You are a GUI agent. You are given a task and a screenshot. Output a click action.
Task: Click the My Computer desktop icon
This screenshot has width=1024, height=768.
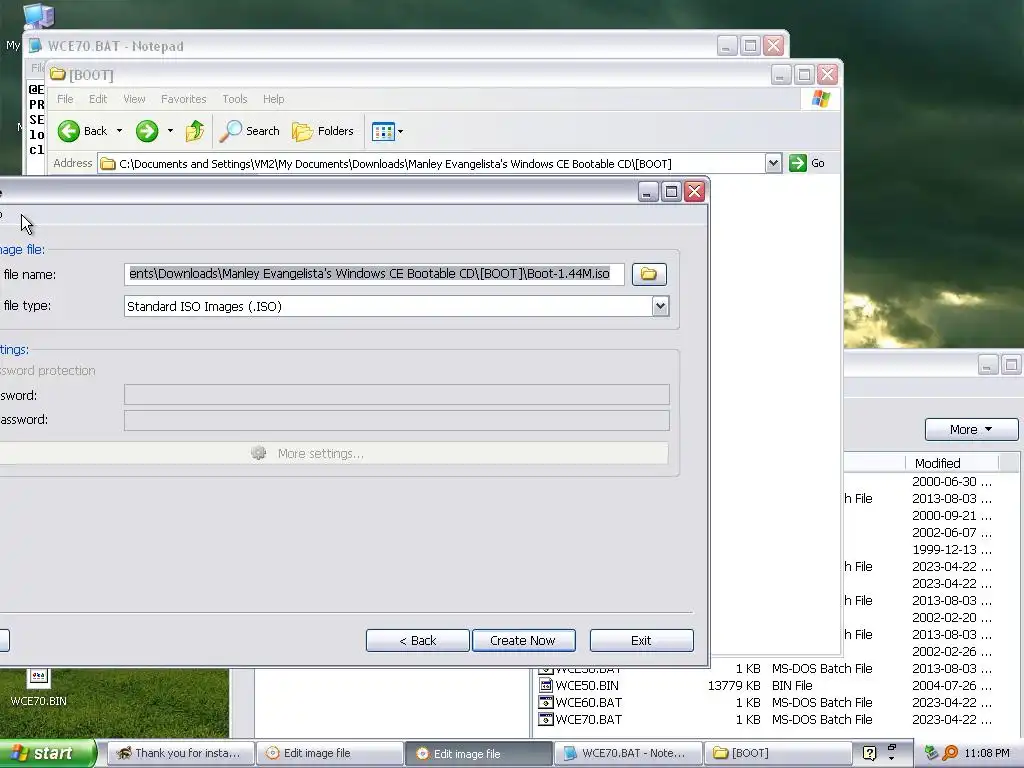pyautogui.click(x=39, y=16)
